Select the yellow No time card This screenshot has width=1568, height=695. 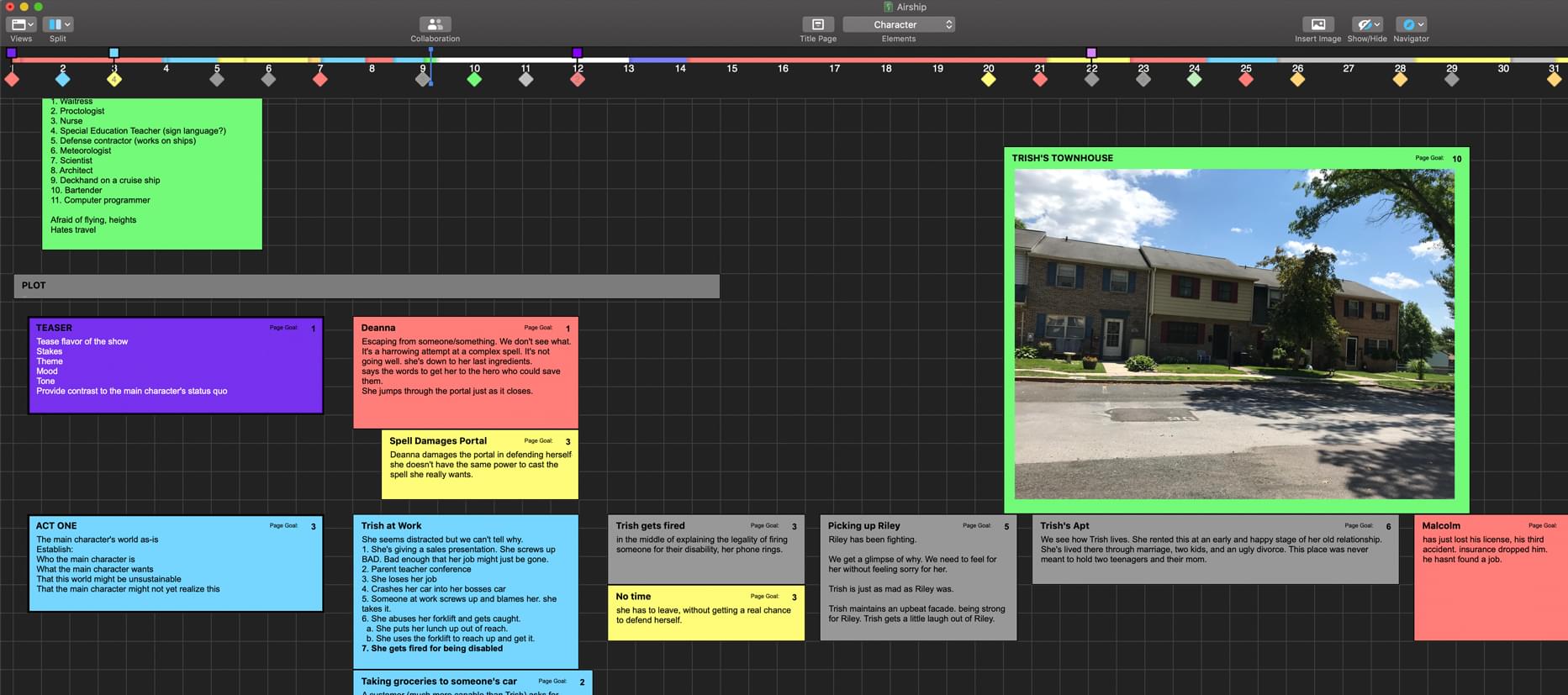pos(706,613)
